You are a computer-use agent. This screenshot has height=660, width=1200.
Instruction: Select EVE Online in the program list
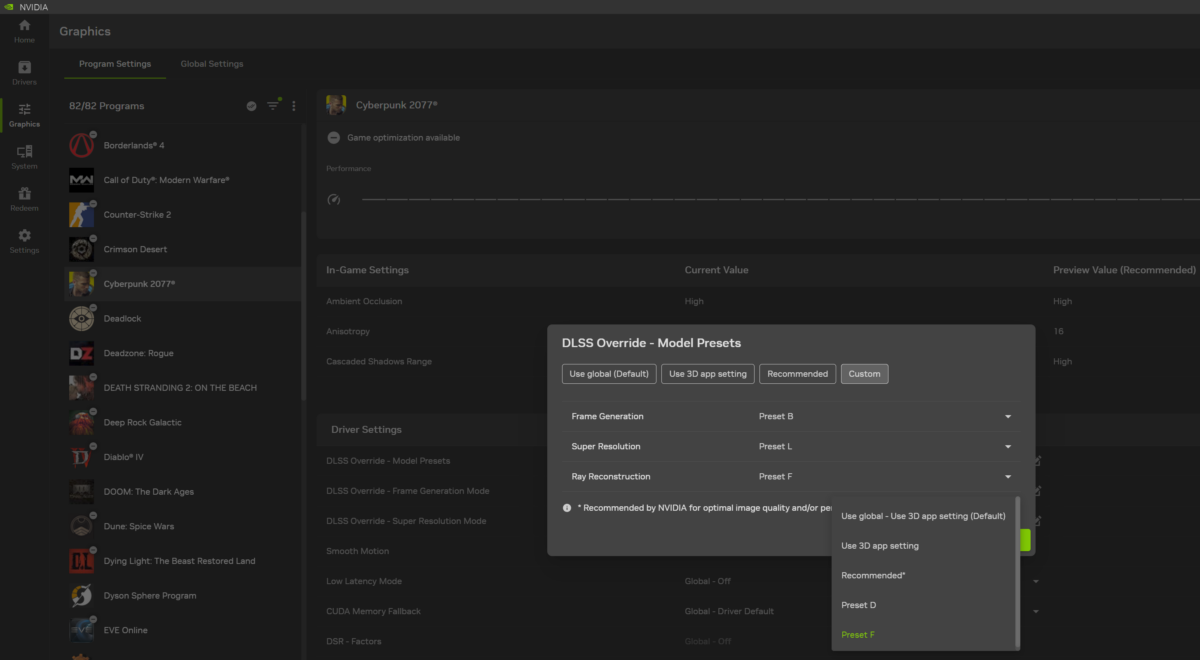(x=183, y=630)
